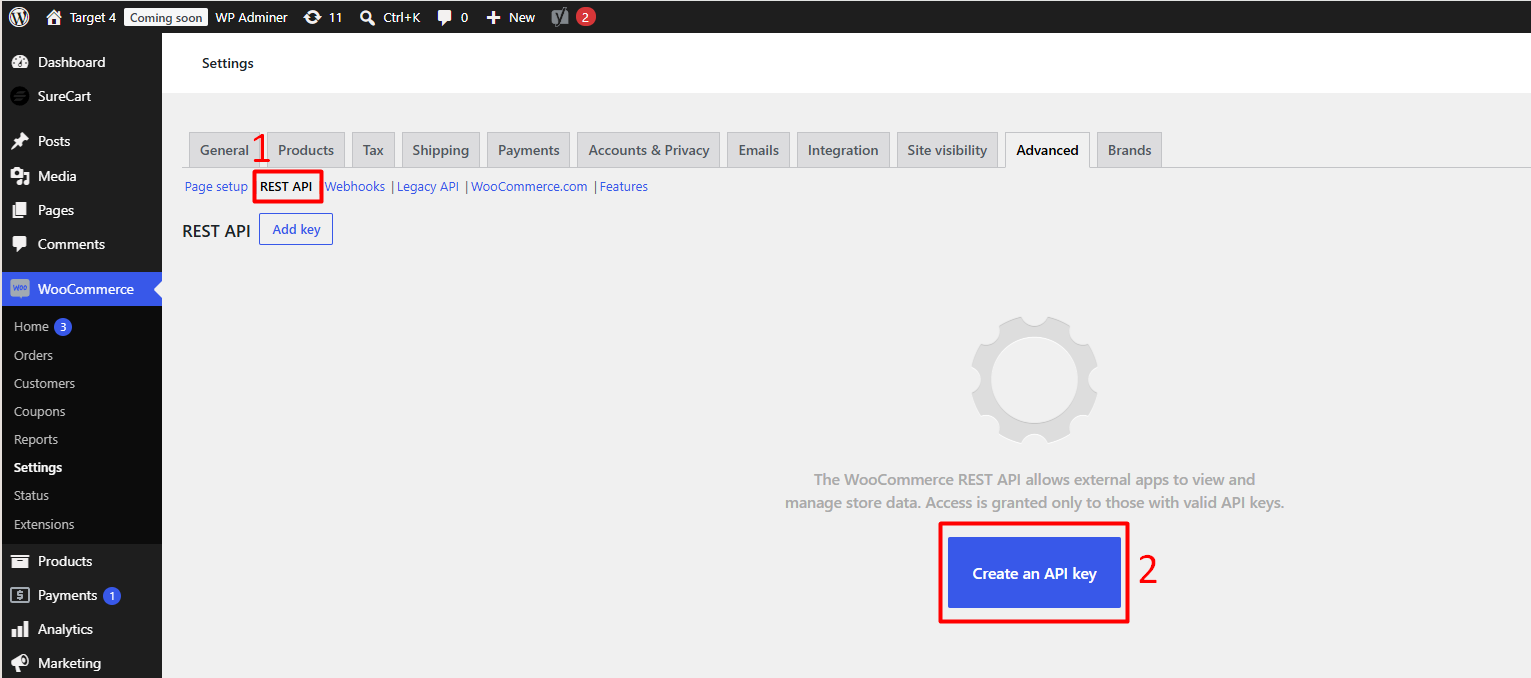Open the Features sub-link
This screenshot has height=678, width=1531.
point(624,187)
